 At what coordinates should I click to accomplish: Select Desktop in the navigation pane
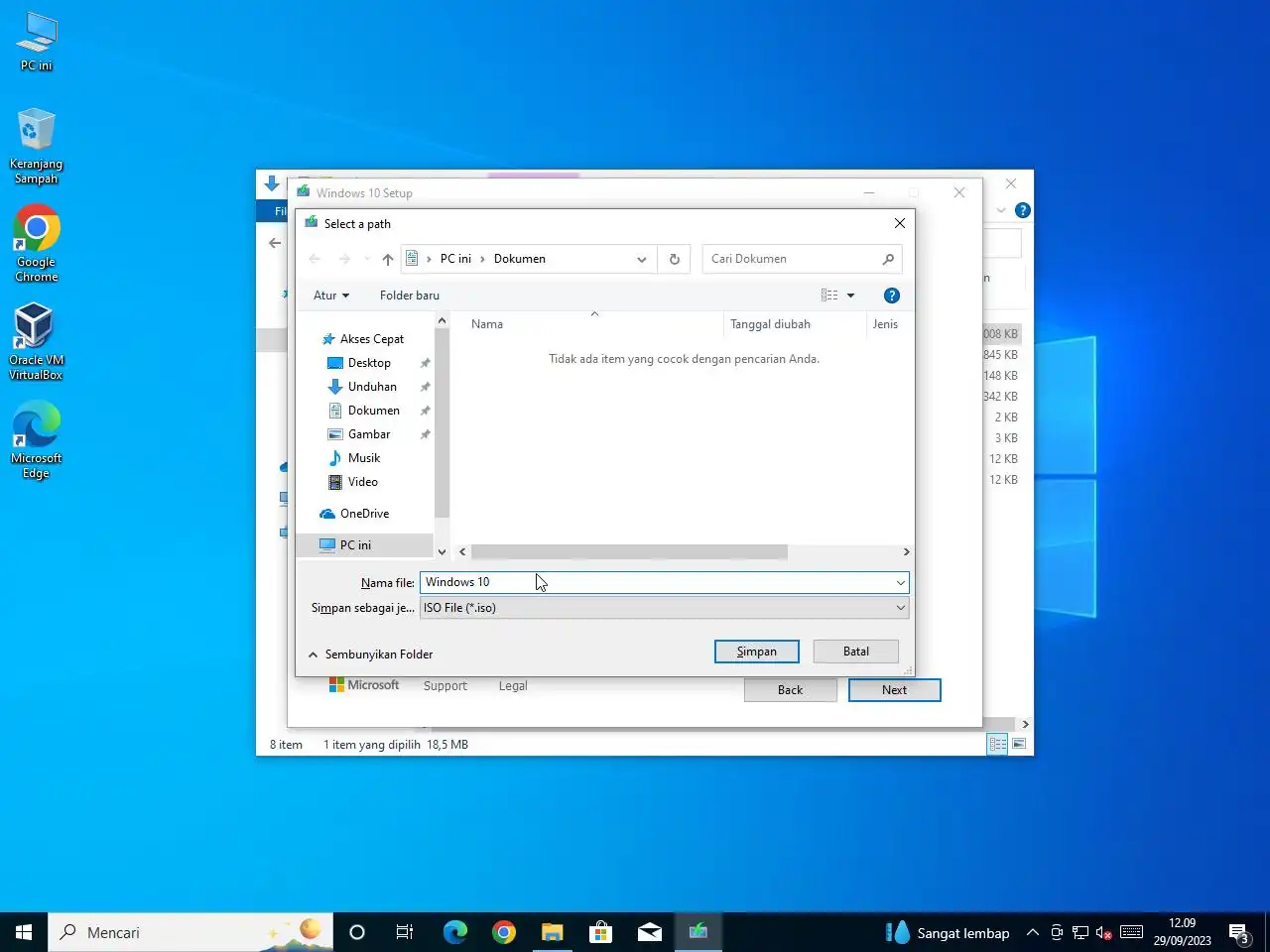(369, 363)
